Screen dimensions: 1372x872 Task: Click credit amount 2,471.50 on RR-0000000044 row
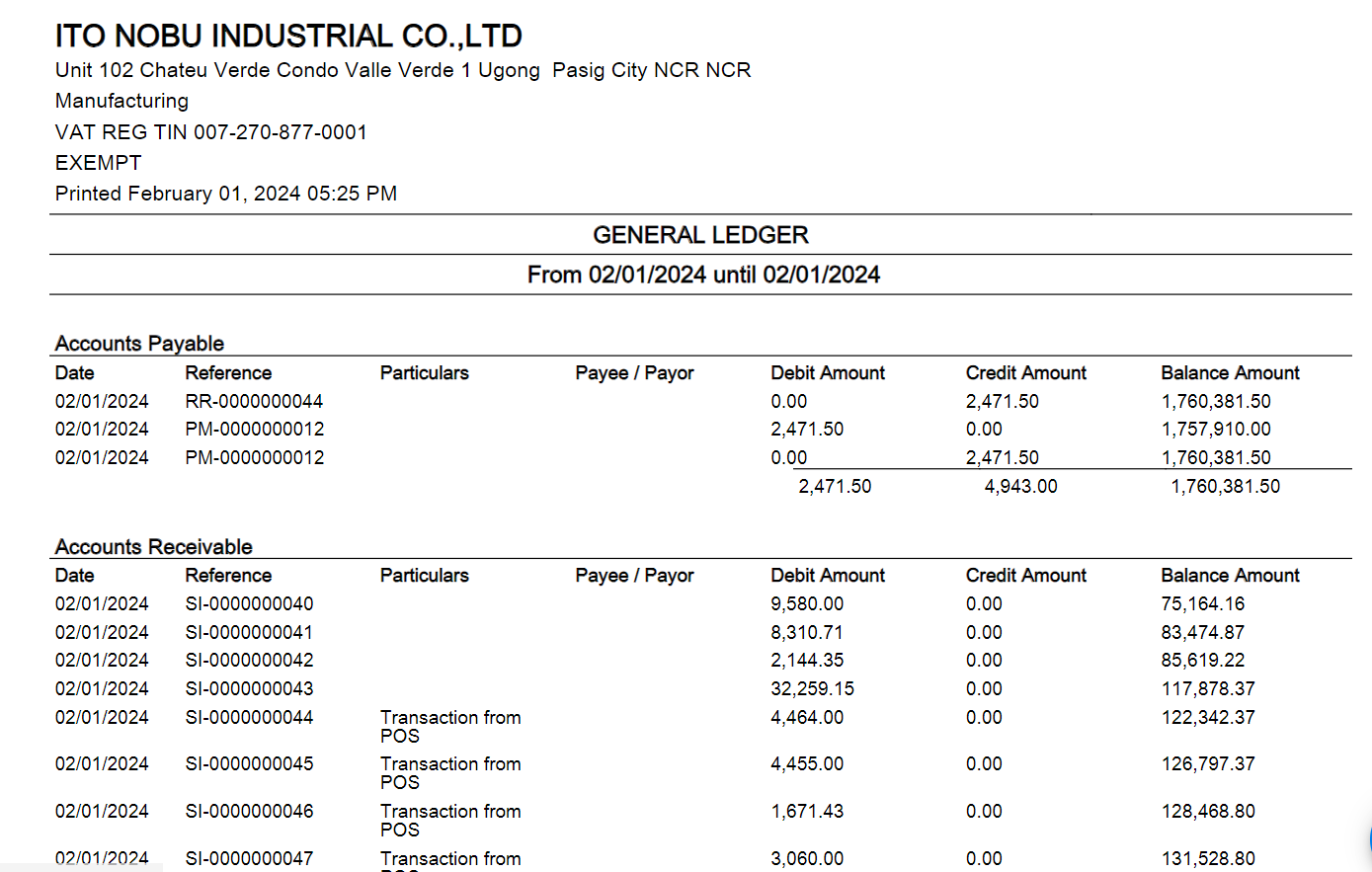pyautogui.click(x=1003, y=402)
